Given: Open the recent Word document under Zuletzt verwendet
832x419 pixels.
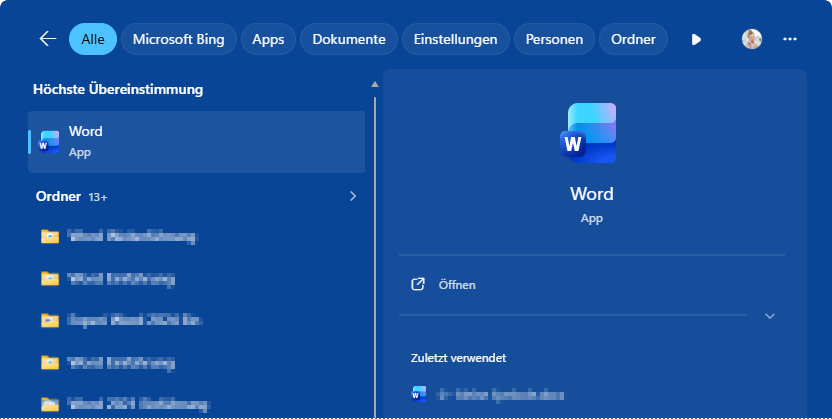Looking at the screenshot, I should tap(488, 394).
